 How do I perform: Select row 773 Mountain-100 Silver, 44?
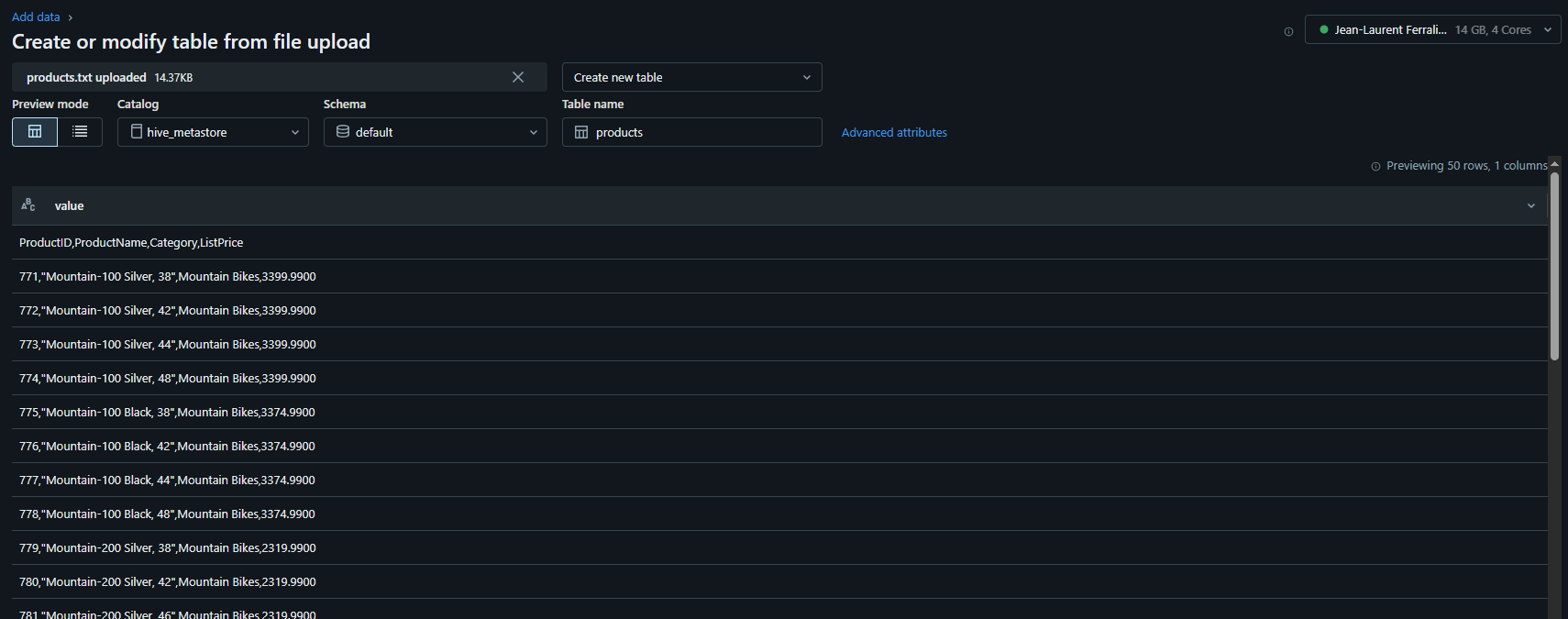(779, 344)
